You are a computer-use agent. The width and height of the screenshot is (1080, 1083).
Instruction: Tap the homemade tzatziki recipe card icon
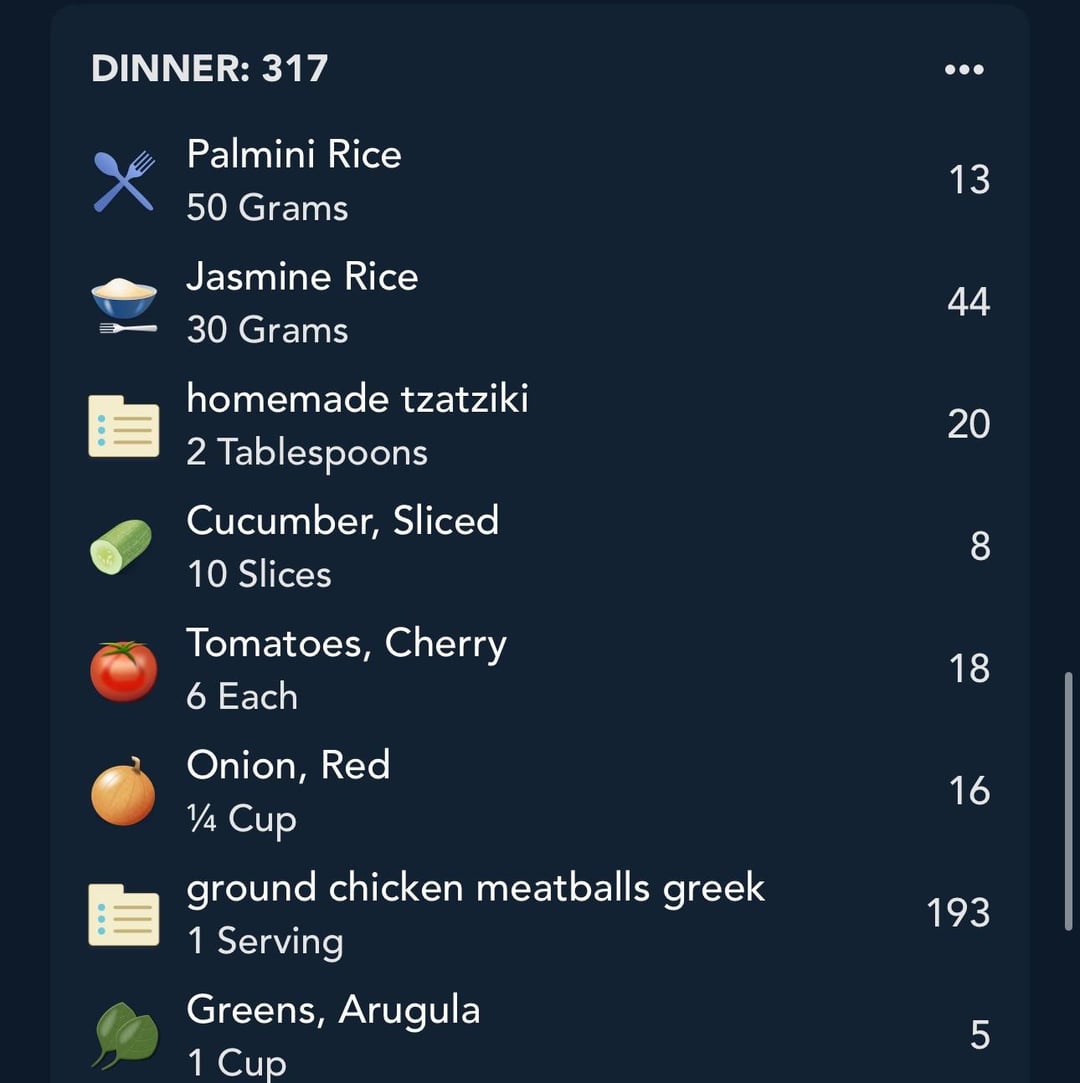tap(124, 426)
